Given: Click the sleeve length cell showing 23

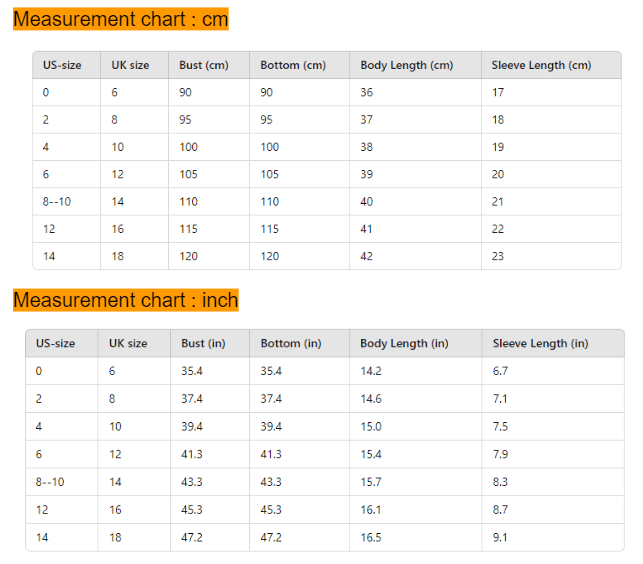Looking at the screenshot, I should pyautogui.click(x=498, y=256).
